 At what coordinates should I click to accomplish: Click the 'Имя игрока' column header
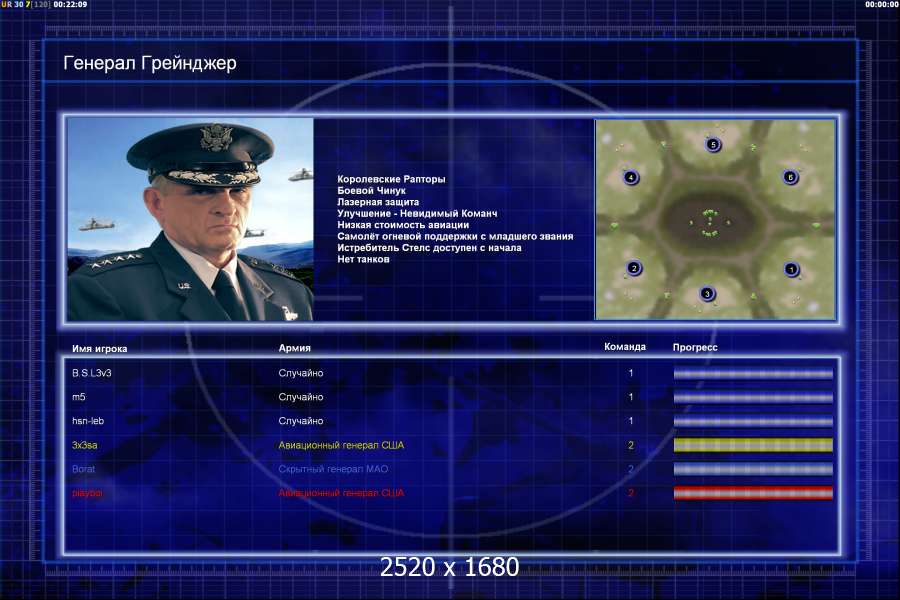100,349
